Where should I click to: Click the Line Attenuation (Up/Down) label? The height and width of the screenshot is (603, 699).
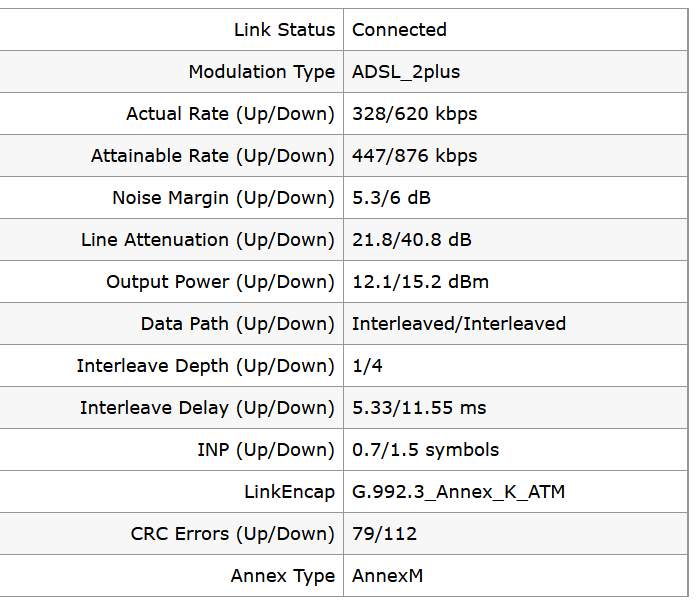click(208, 240)
